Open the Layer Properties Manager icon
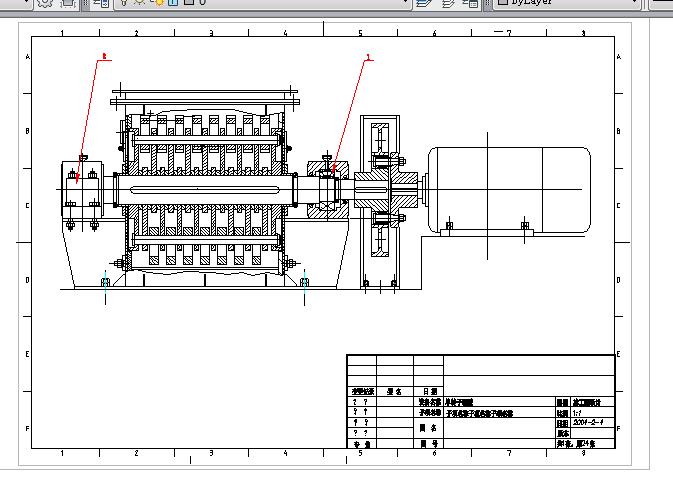 101,3
